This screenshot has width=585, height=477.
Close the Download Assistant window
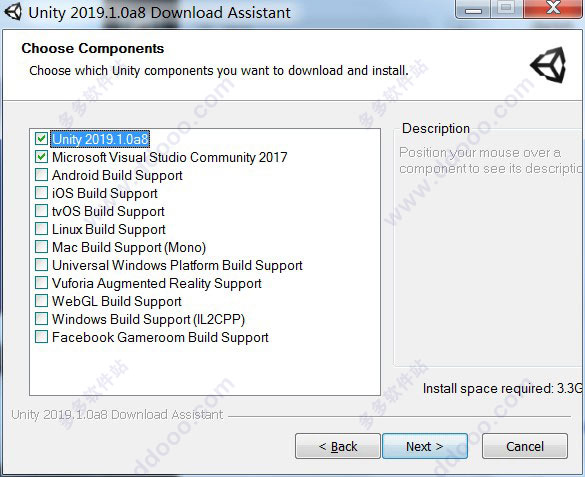554,9
